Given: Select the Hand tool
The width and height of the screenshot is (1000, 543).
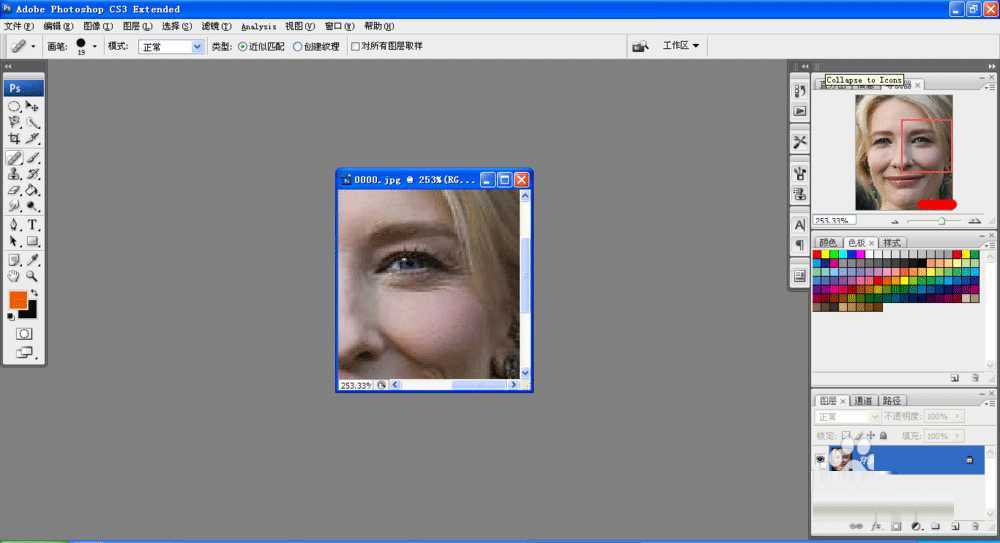Looking at the screenshot, I should pyautogui.click(x=14, y=276).
